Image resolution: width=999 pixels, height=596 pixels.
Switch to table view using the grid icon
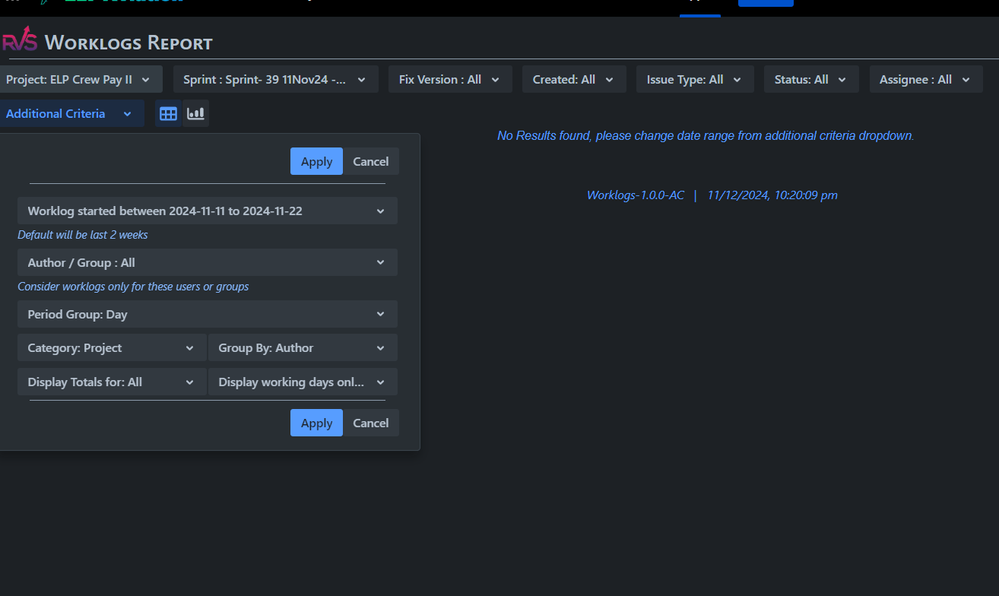click(167, 113)
